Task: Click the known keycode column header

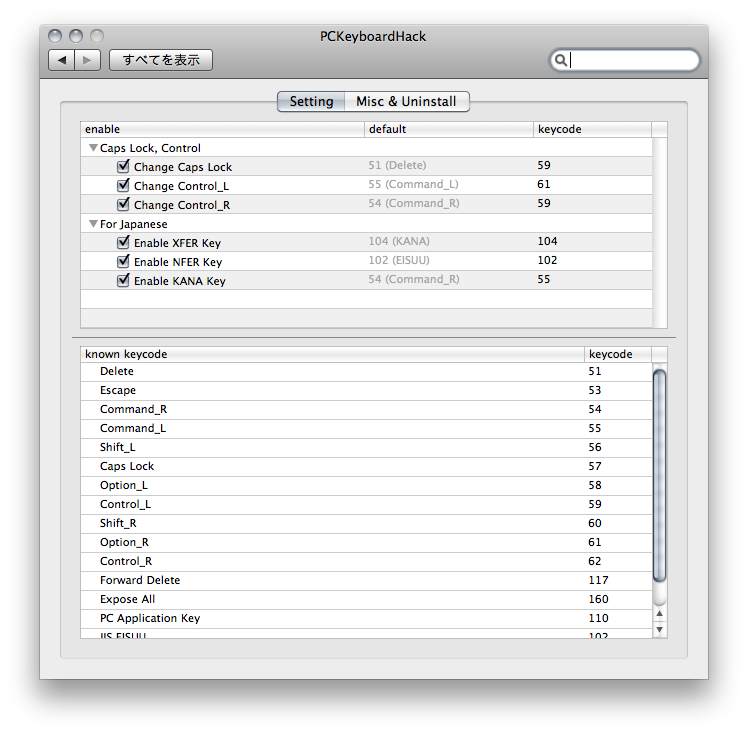Action: coord(332,354)
